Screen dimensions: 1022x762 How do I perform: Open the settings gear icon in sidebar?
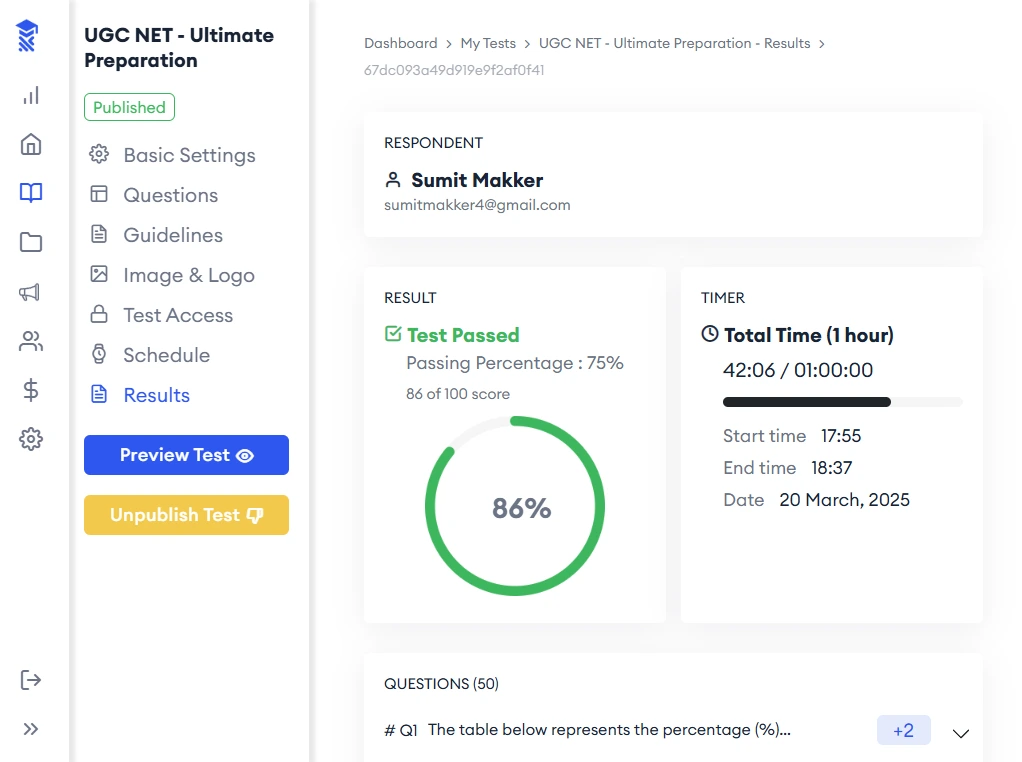point(31,439)
